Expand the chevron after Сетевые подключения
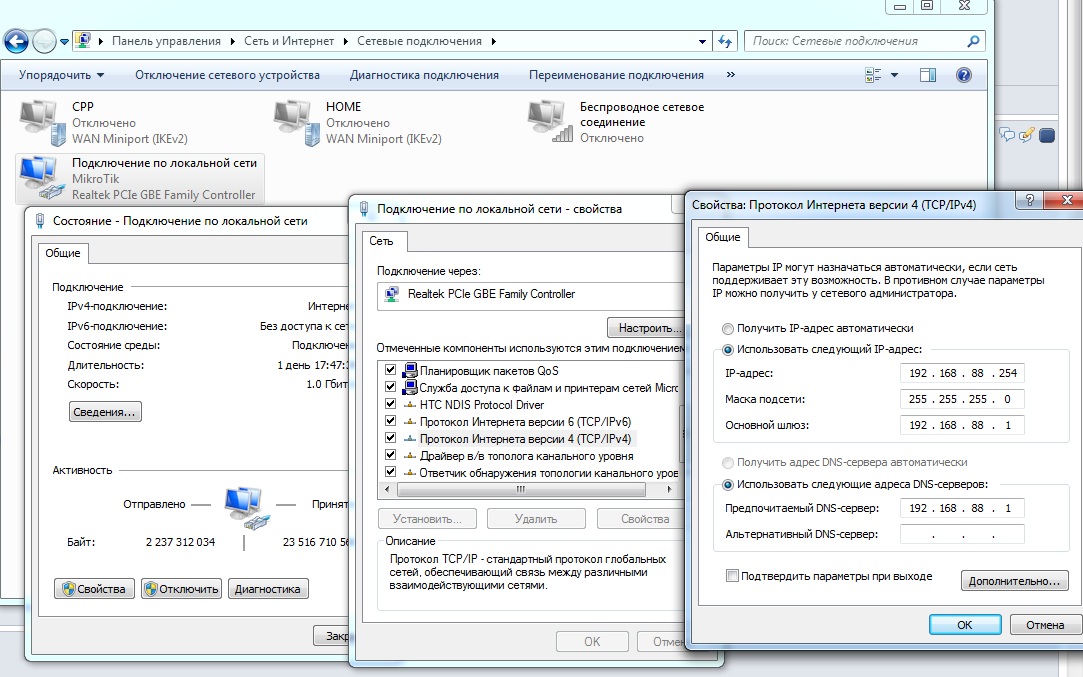 (493, 41)
